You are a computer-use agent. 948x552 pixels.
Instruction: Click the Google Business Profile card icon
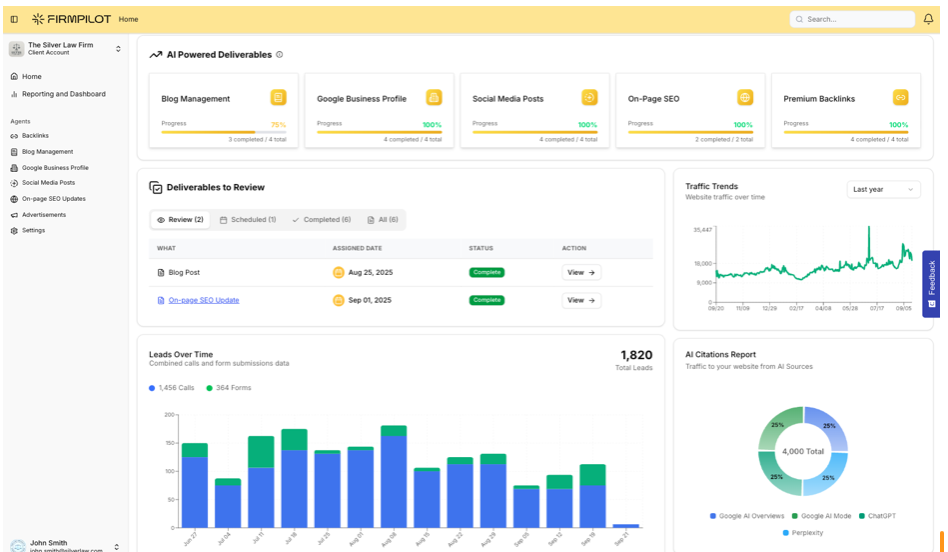coord(434,97)
